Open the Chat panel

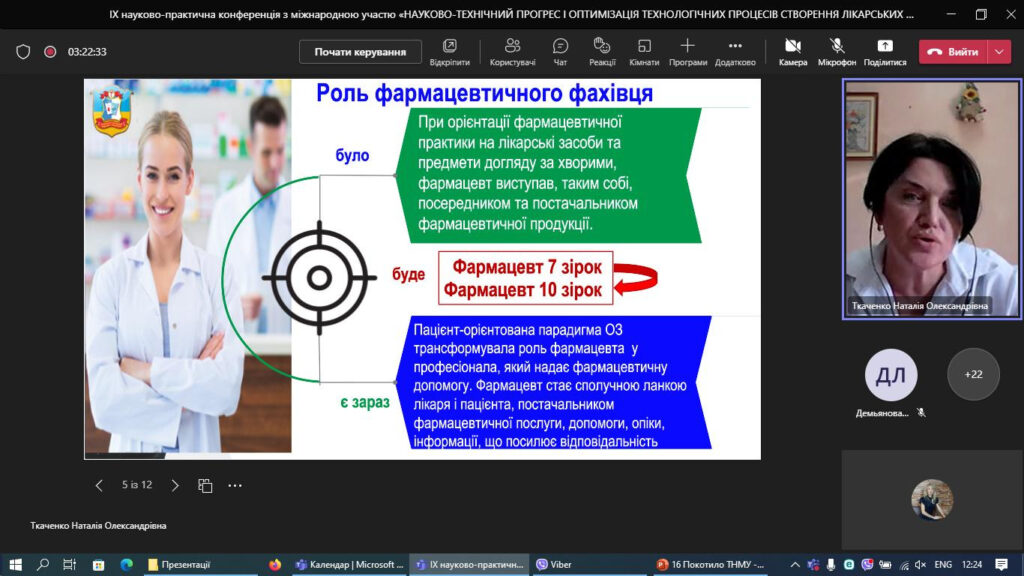[x=560, y=51]
